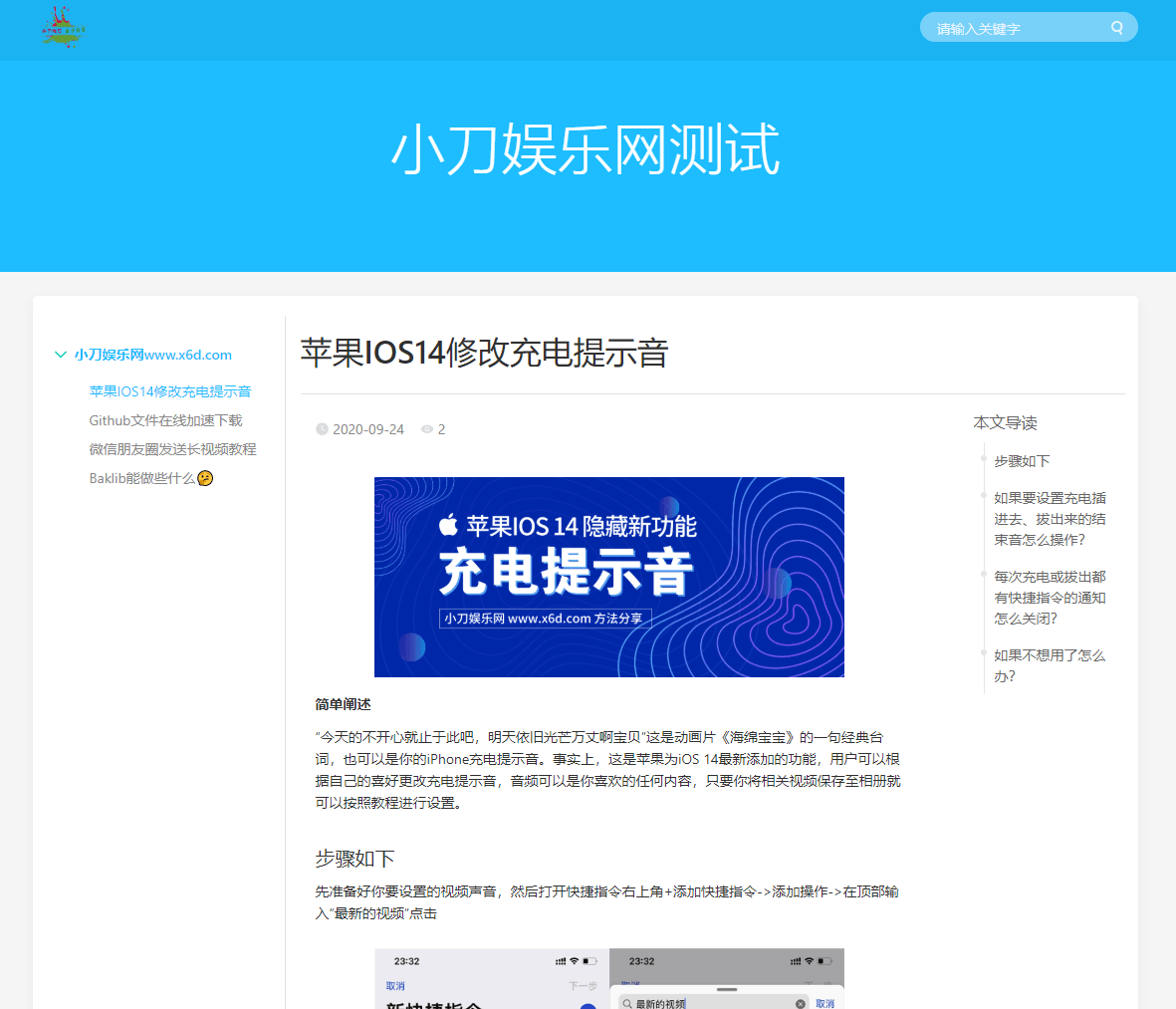Click the eye view-count icon
1176x1009 pixels.
pyautogui.click(x=427, y=429)
